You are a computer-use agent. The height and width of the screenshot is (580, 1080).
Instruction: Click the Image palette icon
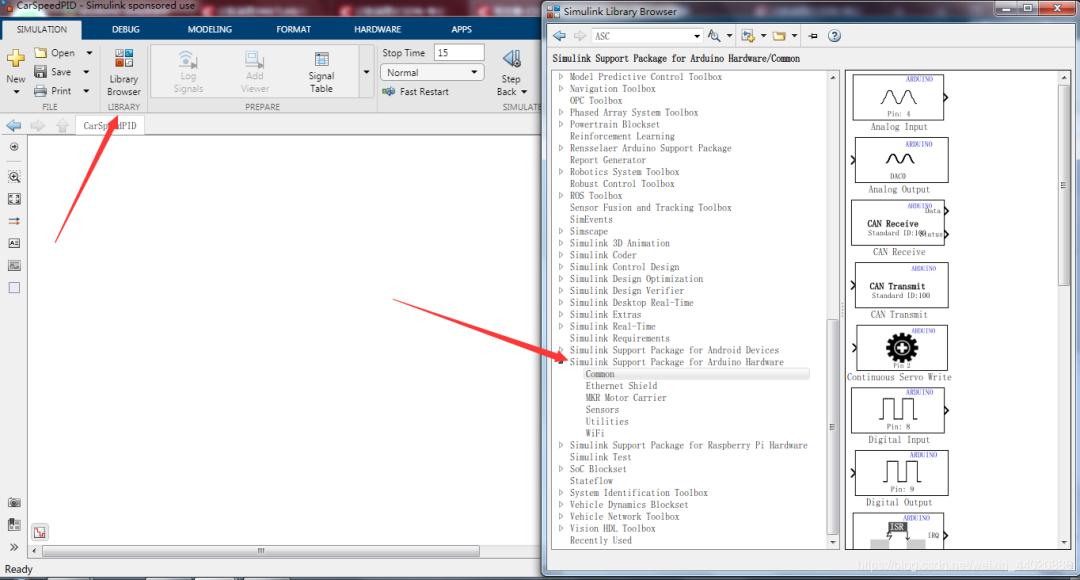click(14, 265)
